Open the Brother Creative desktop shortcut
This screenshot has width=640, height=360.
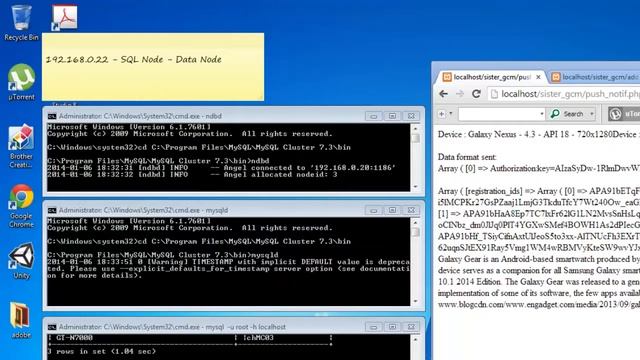21,146
